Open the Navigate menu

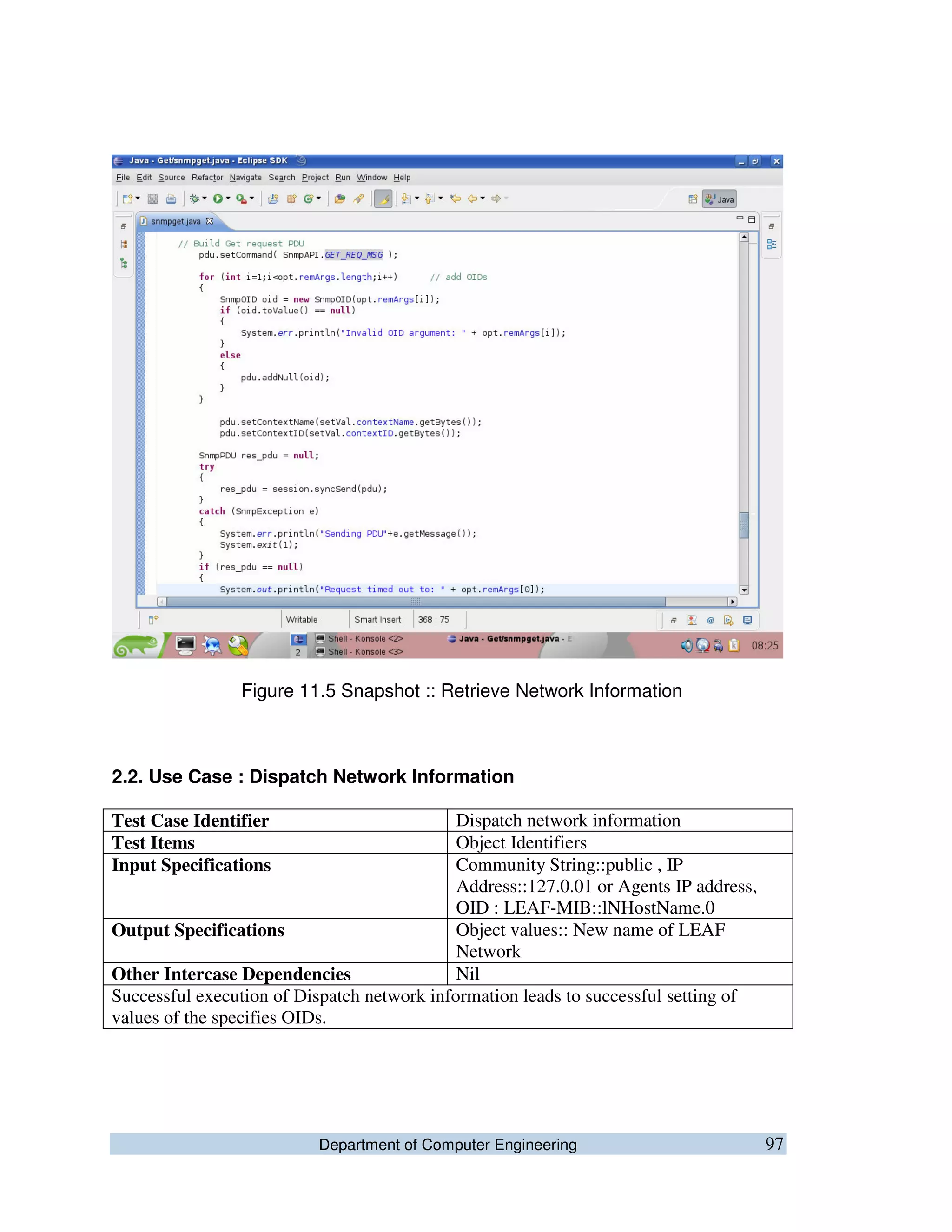tap(245, 178)
